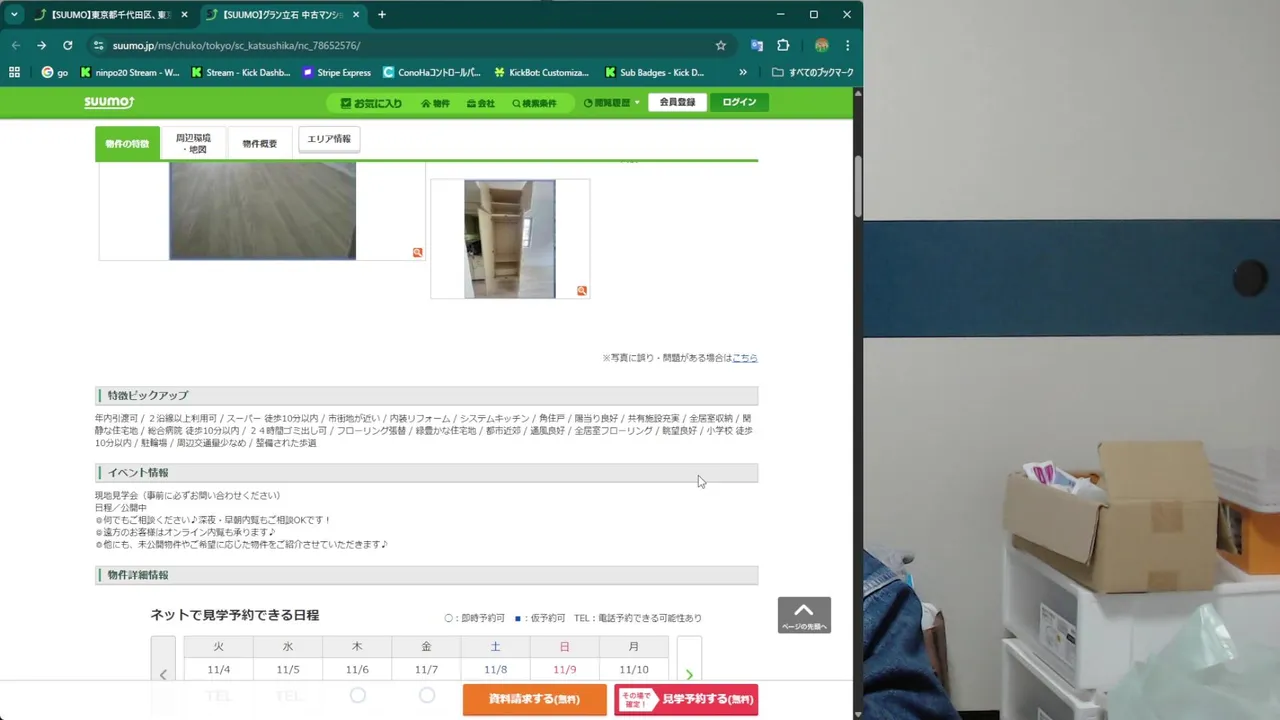Open 検索条件 saved search conditions
The image size is (1280, 720).
tap(534, 103)
